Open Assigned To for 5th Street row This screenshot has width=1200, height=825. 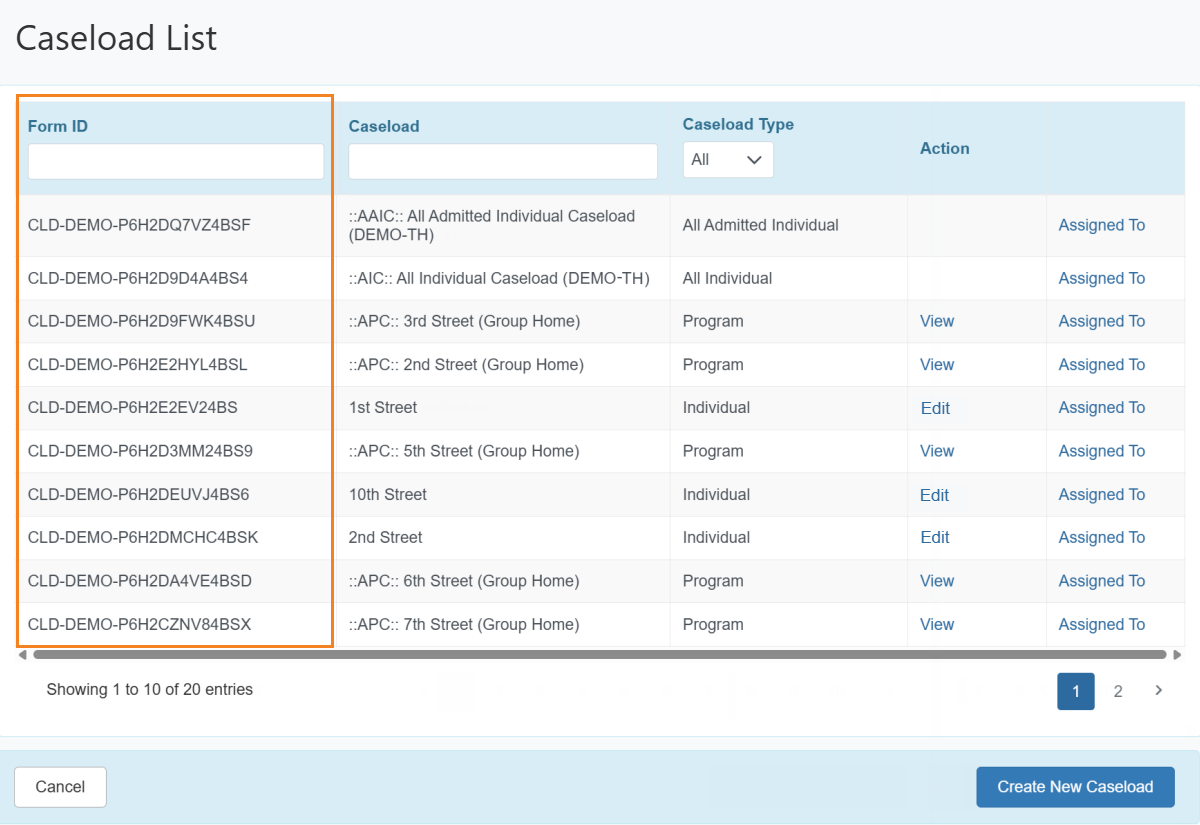[1102, 451]
